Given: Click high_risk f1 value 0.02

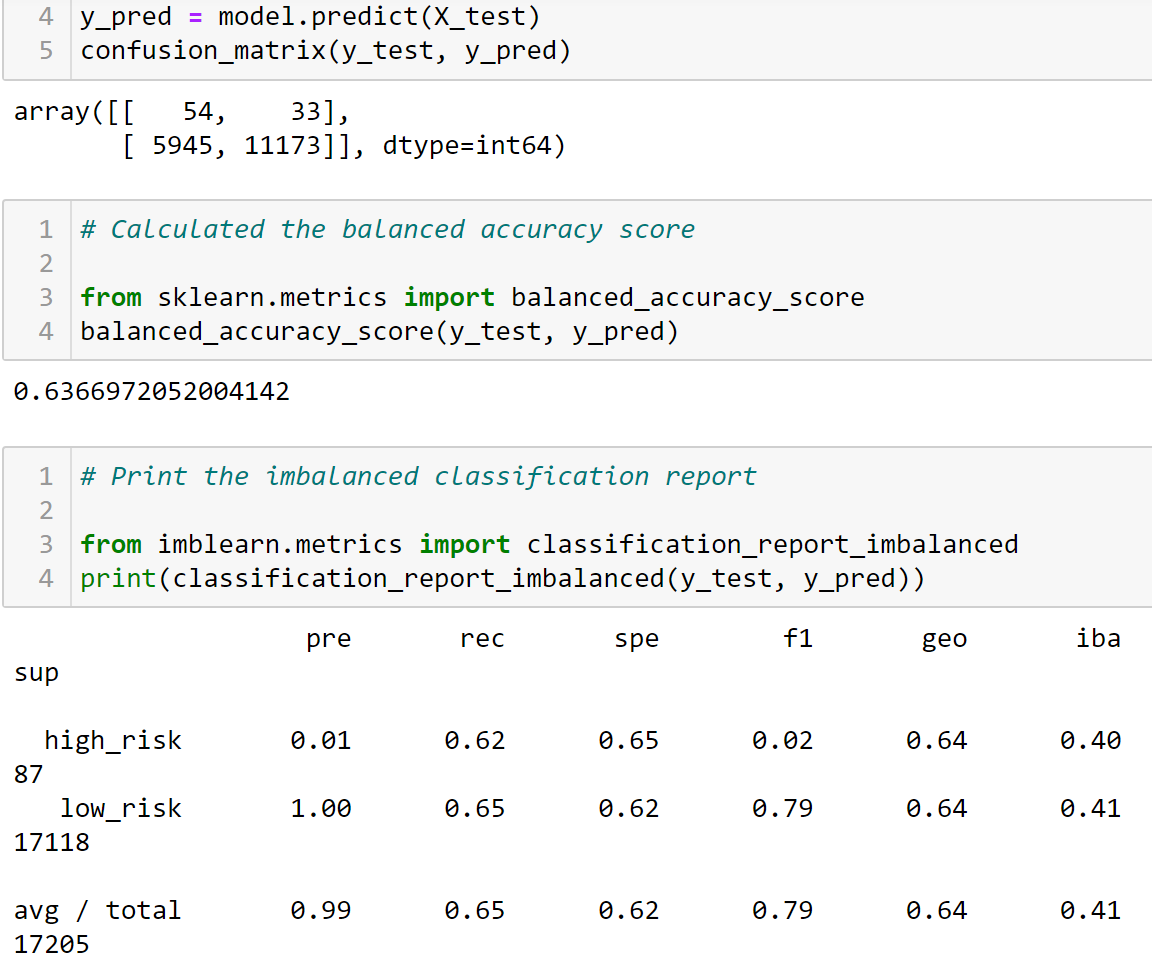Looking at the screenshot, I should tap(782, 740).
